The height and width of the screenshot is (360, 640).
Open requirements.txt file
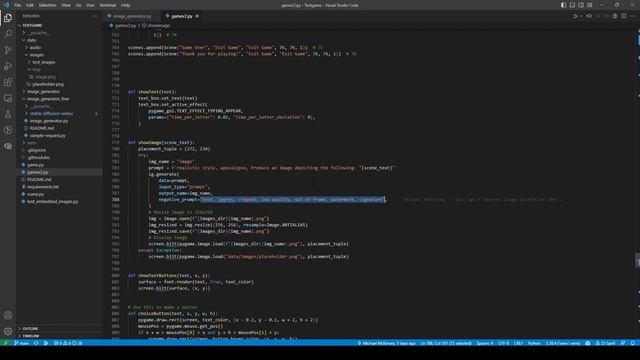pos(42,187)
